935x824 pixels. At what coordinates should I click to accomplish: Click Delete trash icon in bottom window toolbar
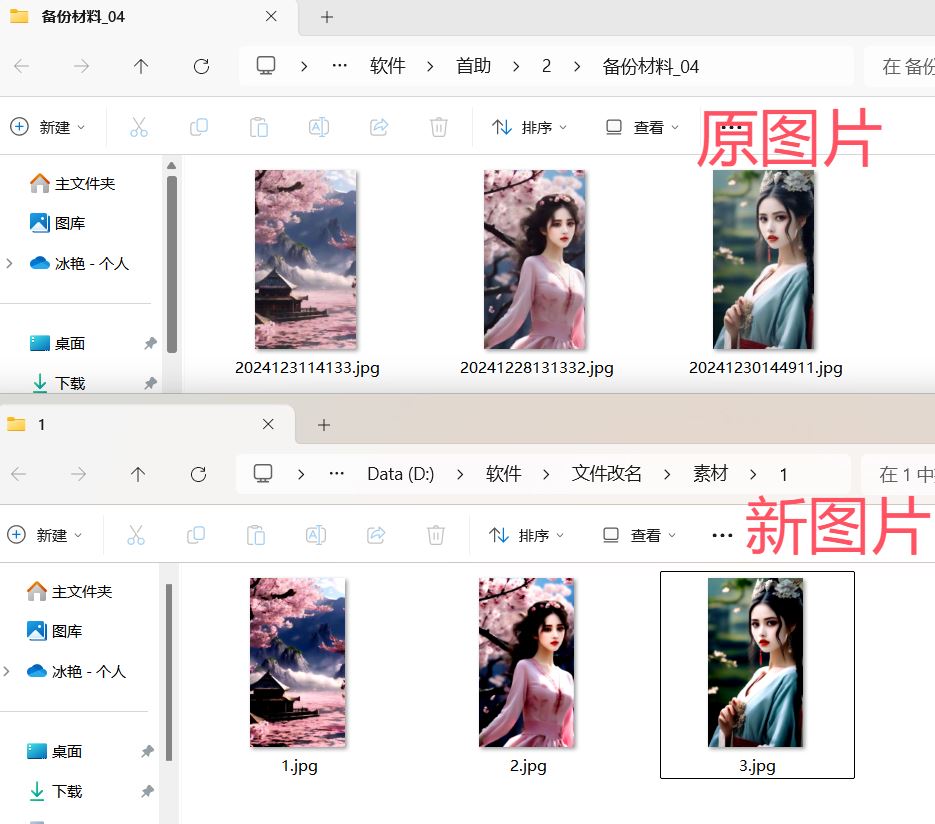(436, 535)
